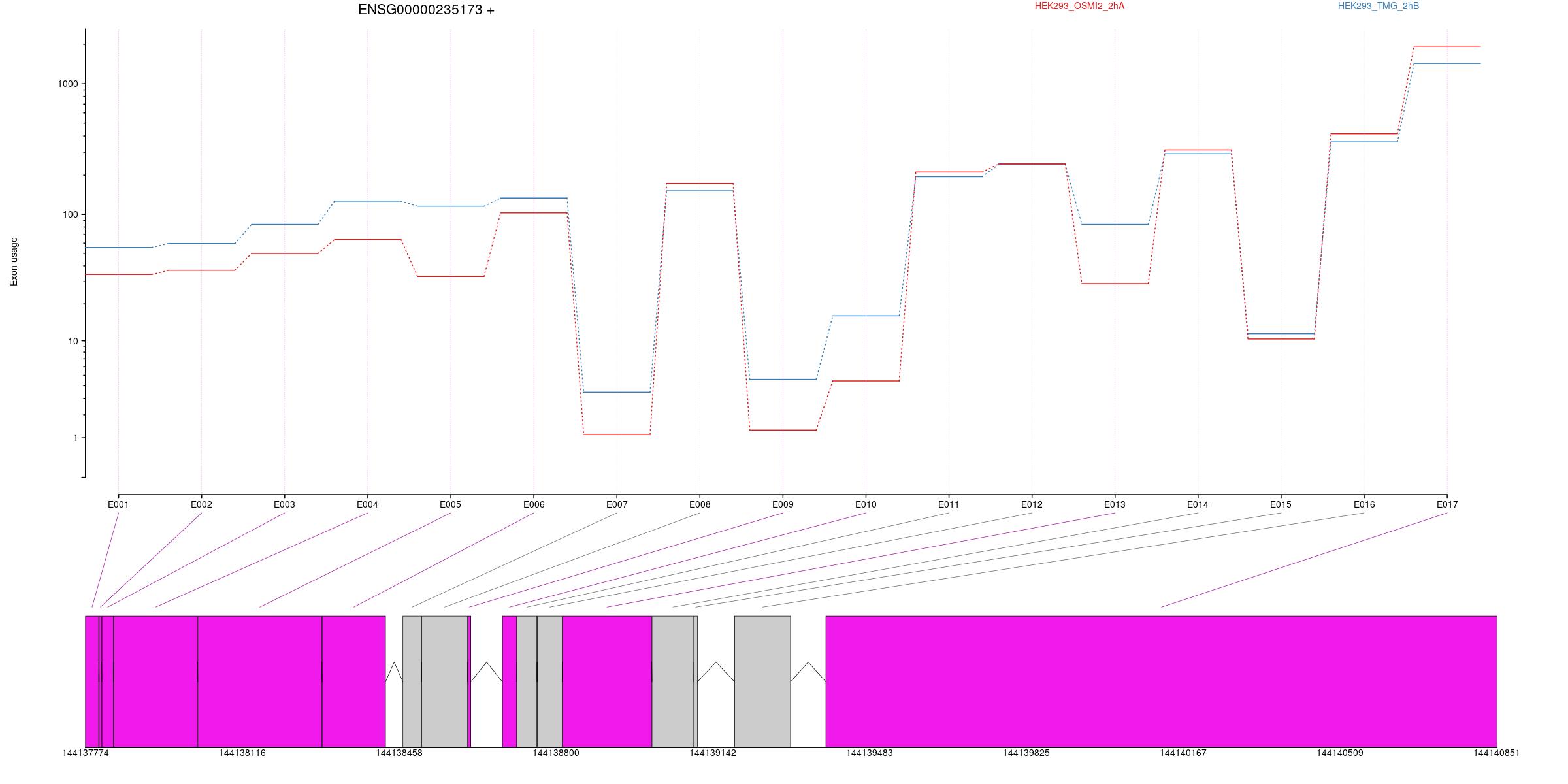Select the gray exon block before the last intron
The width and height of the screenshot is (1568, 784).
point(762,681)
